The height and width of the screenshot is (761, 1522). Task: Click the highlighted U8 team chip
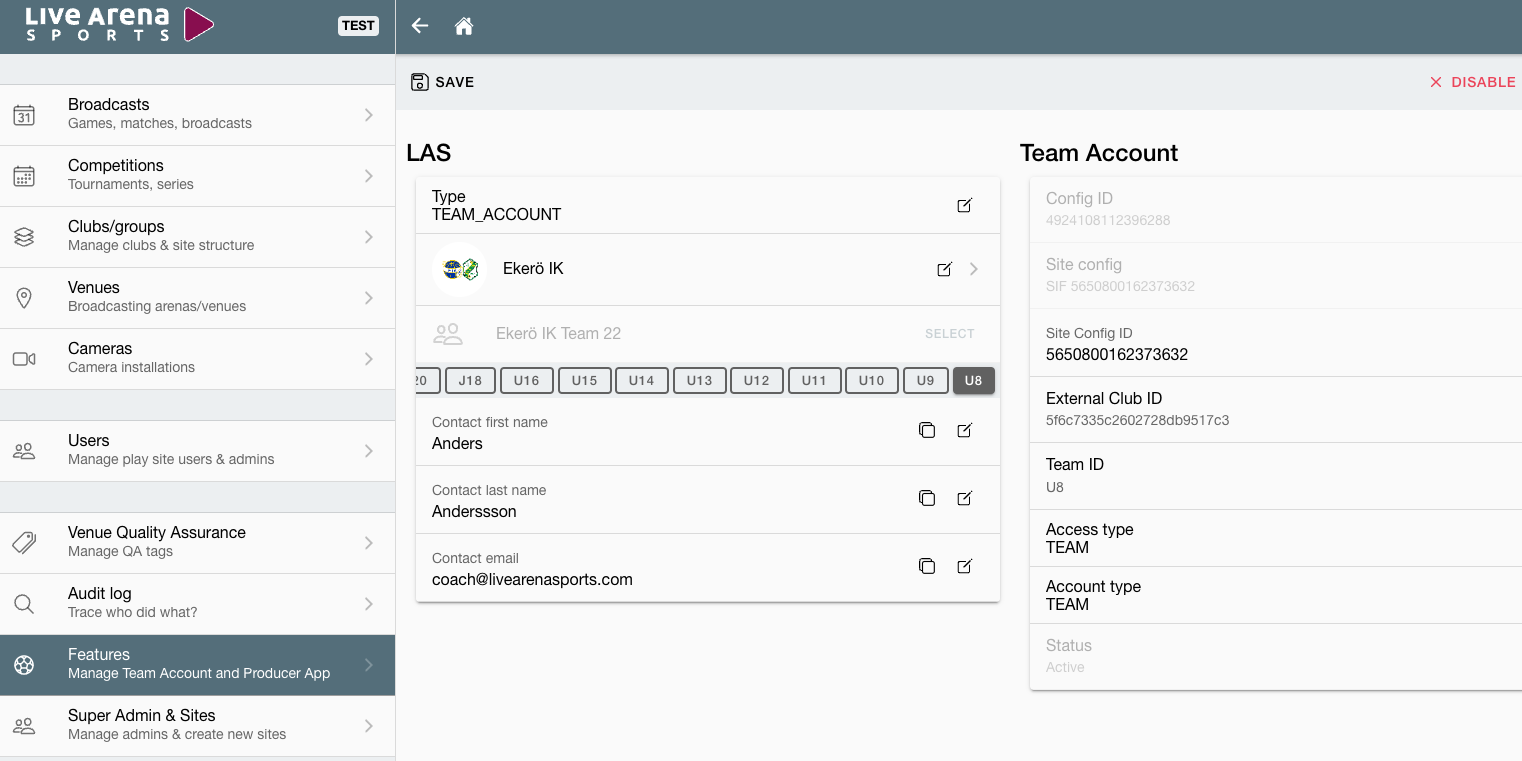[x=974, y=381]
